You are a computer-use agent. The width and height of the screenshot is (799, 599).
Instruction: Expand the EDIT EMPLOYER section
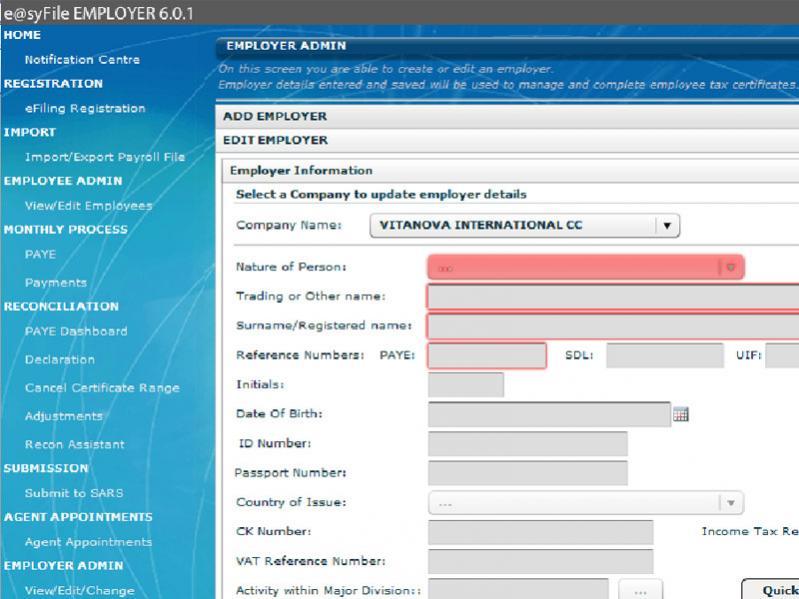tap(261, 141)
